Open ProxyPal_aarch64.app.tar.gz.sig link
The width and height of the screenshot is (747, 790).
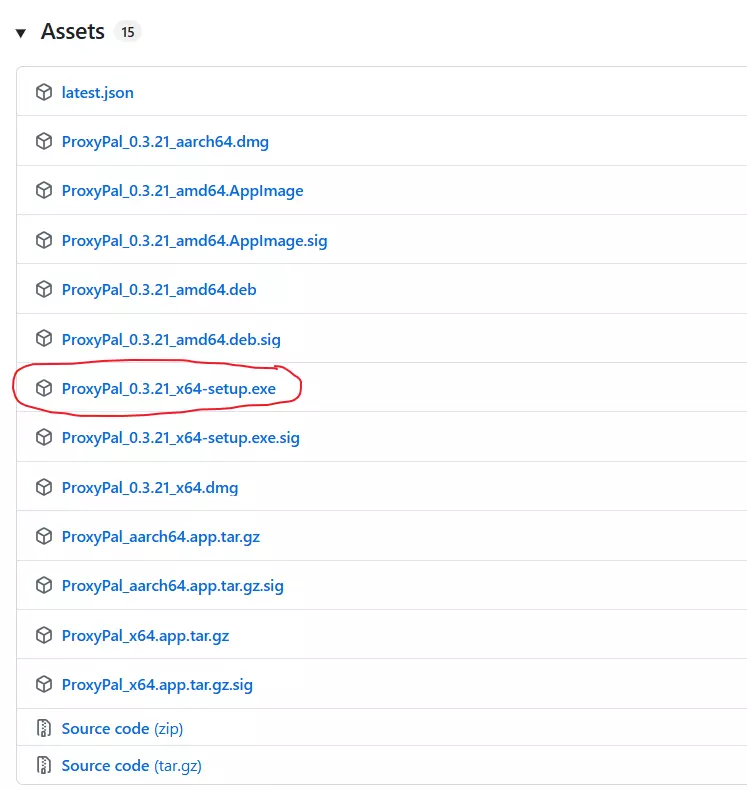(x=172, y=586)
